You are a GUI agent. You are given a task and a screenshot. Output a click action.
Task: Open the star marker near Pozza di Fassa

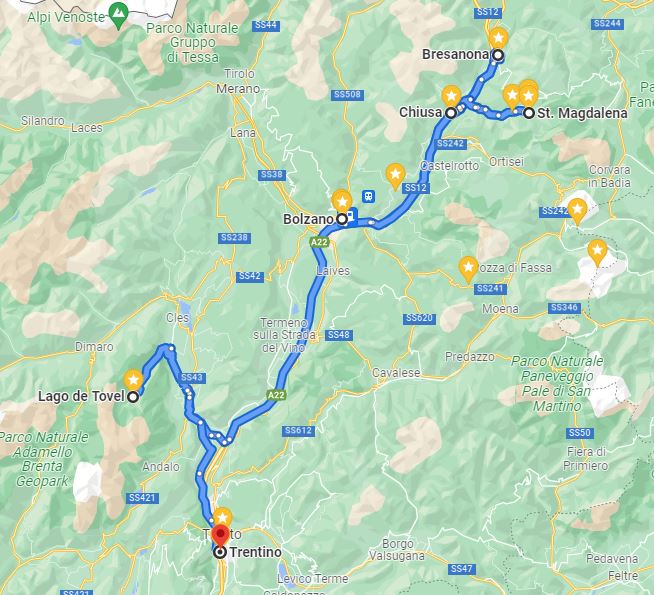(468, 268)
